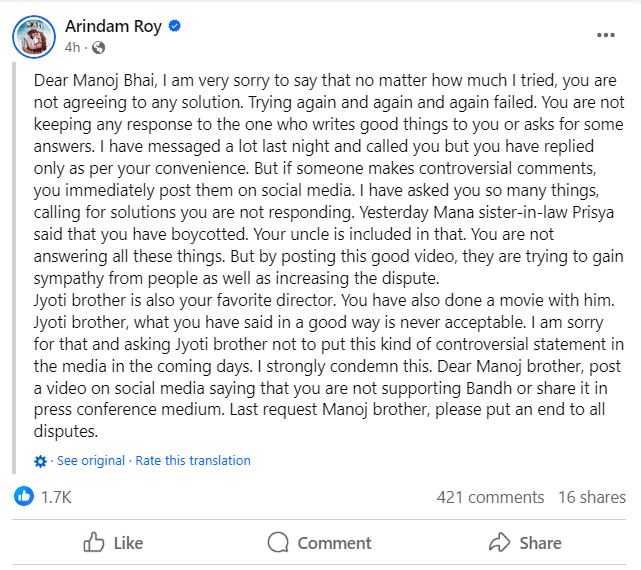The image size is (641, 570).
Task: Show who reacted via 1.7K count
Action: tap(55, 496)
